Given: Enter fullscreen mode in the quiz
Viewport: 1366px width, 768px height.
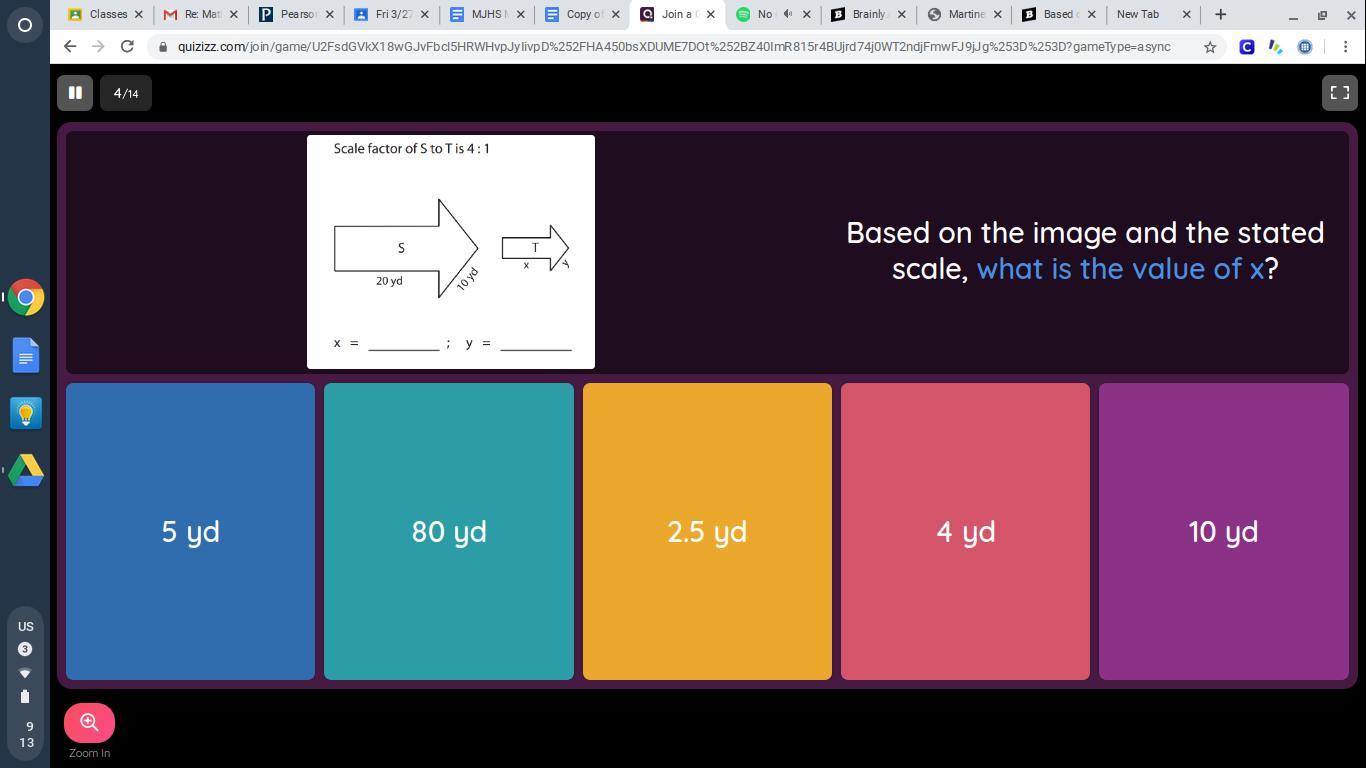Looking at the screenshot, I should [1339, 93].
